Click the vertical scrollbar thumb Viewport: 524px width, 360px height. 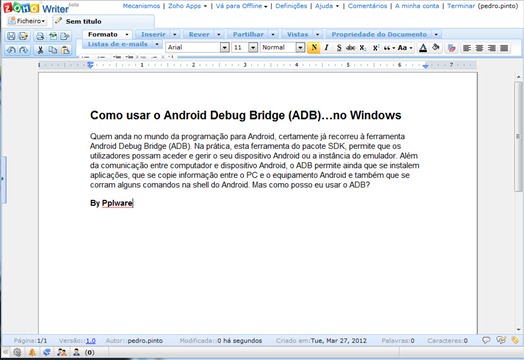pos(518,136)
